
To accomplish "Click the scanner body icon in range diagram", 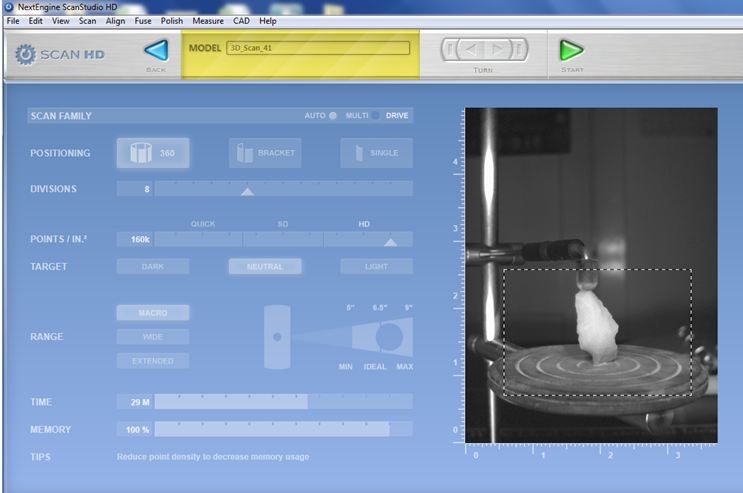I will [x=277, y=337].
